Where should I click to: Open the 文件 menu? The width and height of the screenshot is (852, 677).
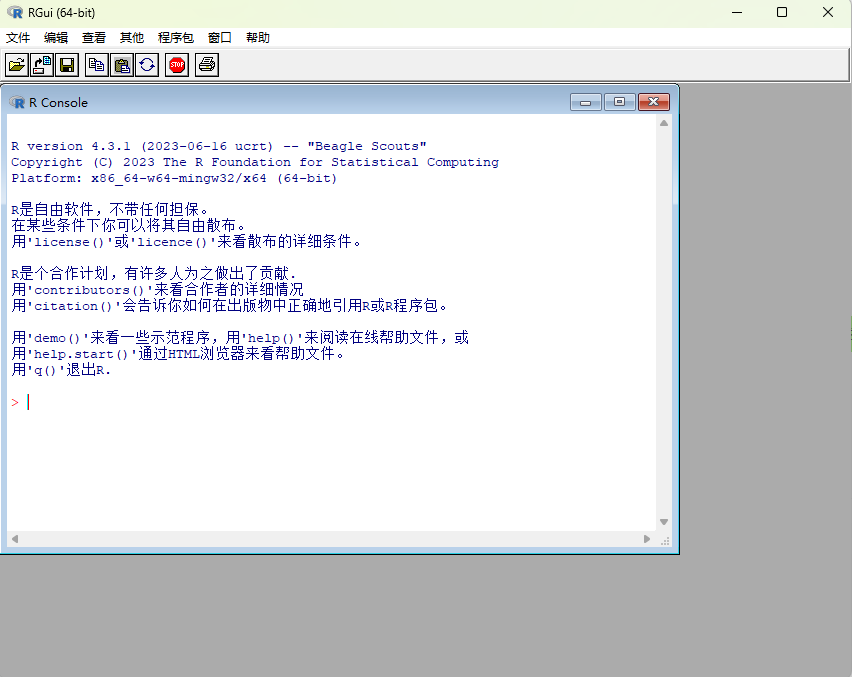pyautogui.click(x=18, y=37)
